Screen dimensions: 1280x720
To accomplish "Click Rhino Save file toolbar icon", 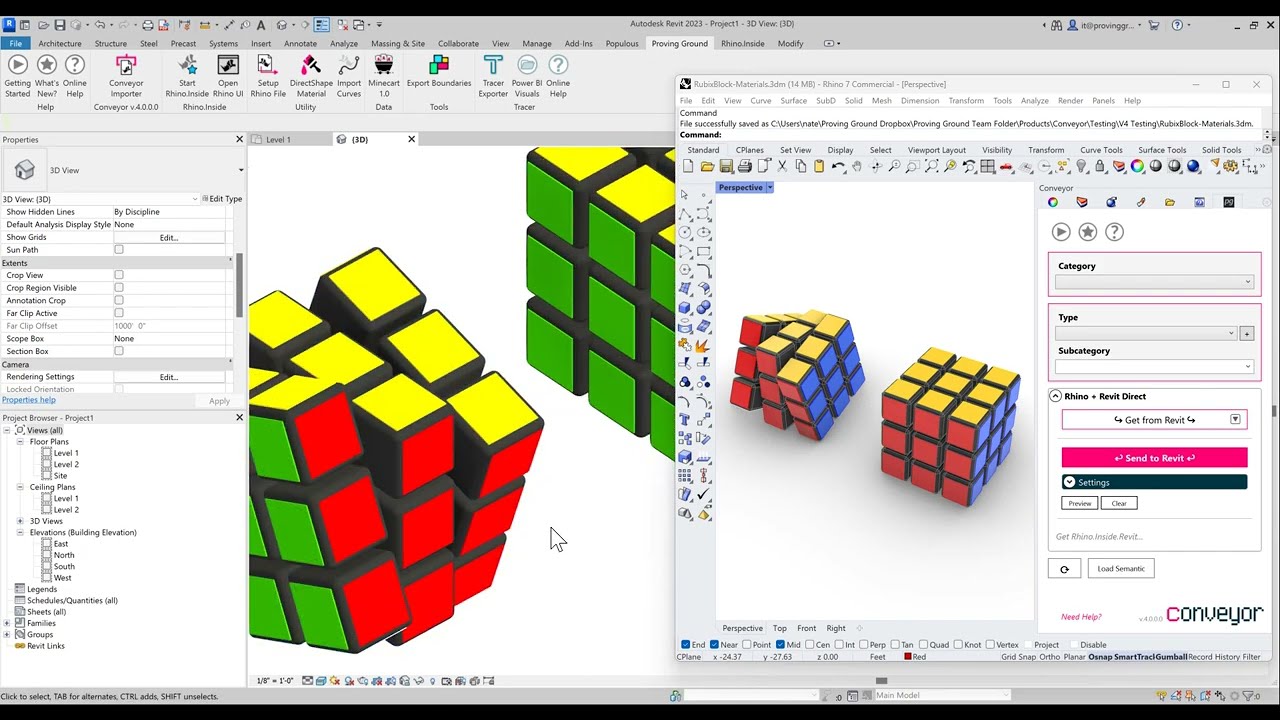I will point(726,167).
